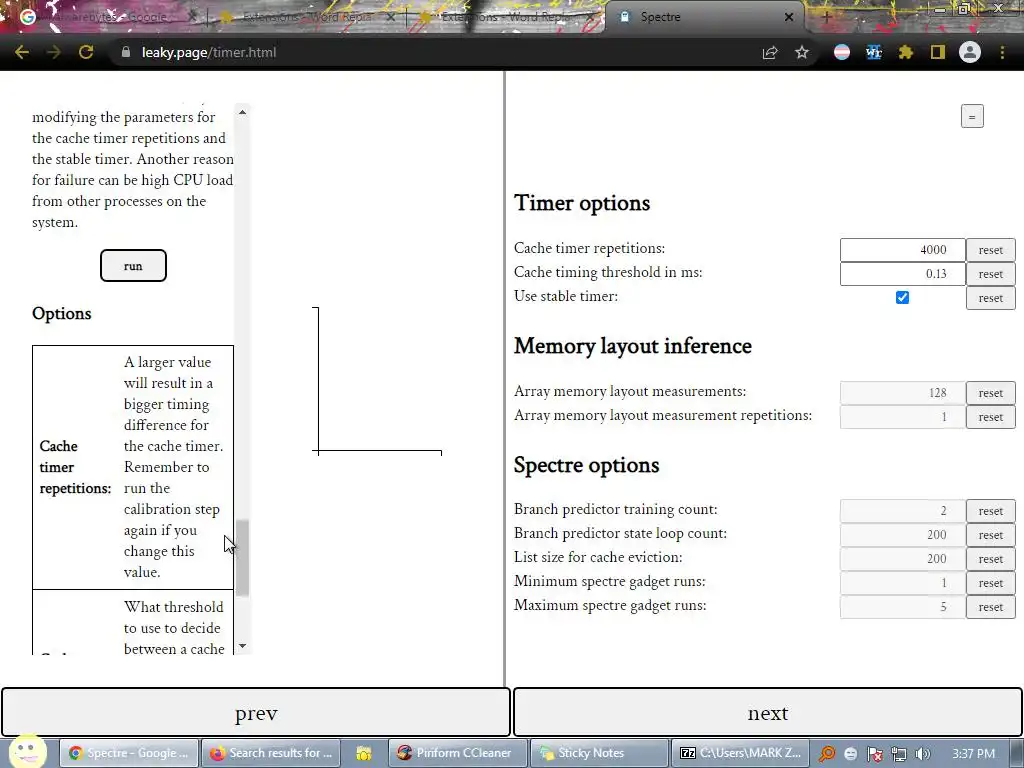
Task: Click the run button
Action: pyautogui.click(x=133, y=266)
